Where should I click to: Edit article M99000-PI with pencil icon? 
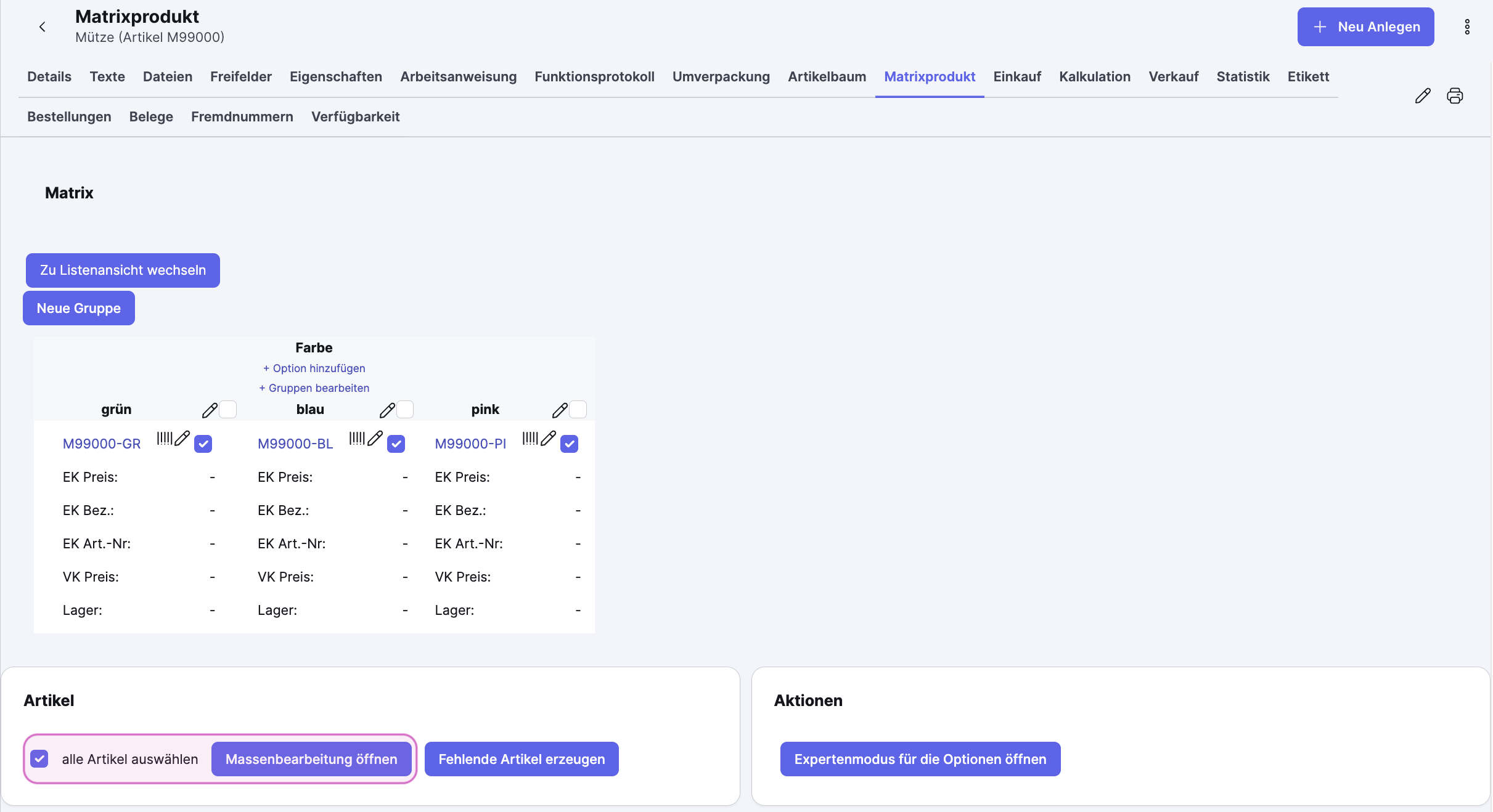click(x=548, y=438)
